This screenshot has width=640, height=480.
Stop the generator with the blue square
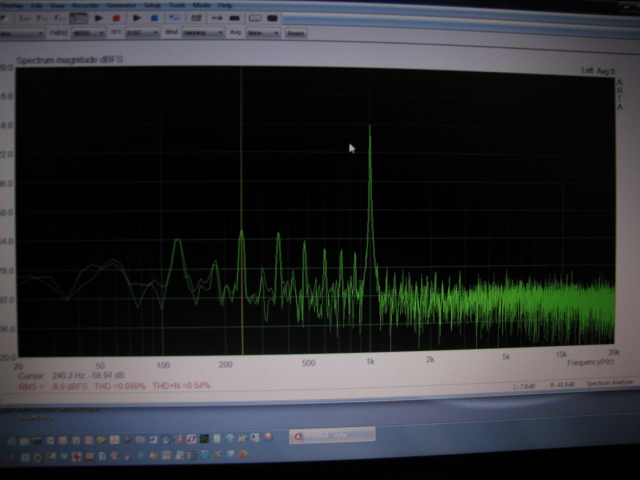point(154,18)
